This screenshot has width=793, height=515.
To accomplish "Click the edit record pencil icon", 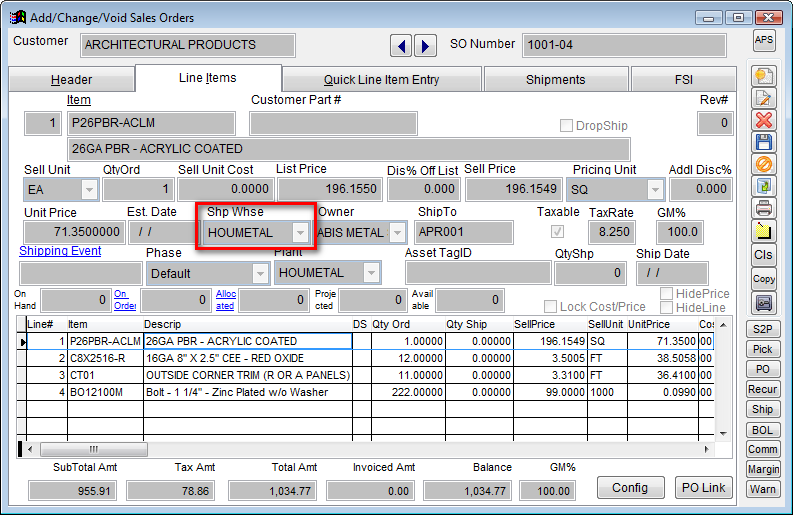I will (x=764, y=98).
